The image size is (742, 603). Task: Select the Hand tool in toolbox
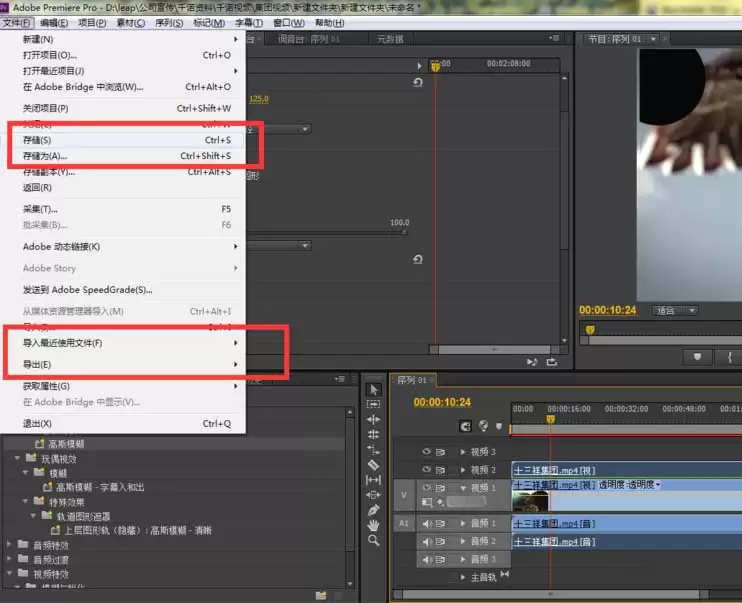point(373,525)
